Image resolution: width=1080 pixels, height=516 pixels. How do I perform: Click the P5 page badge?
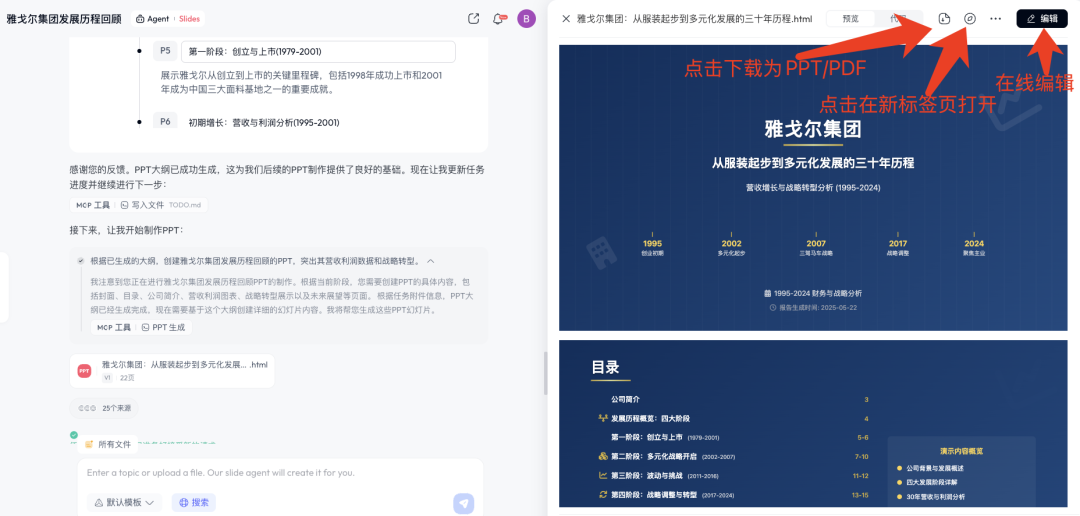[x=165, y=51]
